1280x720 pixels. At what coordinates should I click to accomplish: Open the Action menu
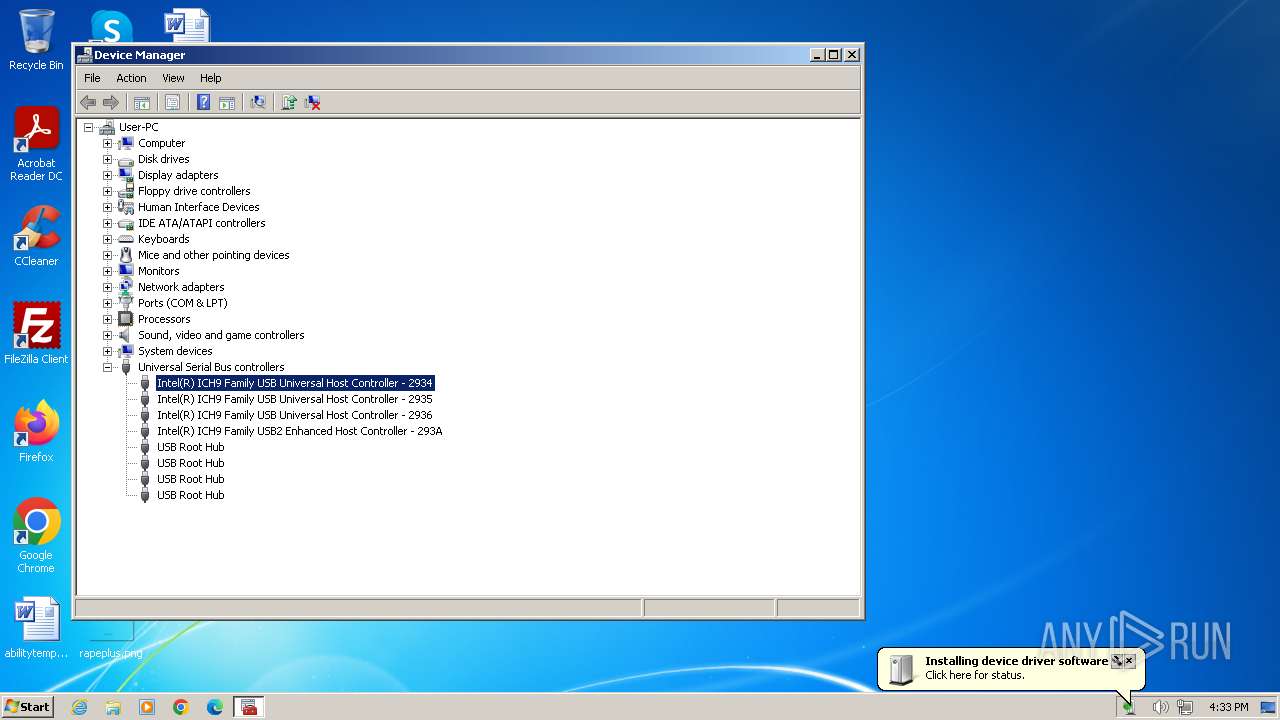tap(131, 78)
